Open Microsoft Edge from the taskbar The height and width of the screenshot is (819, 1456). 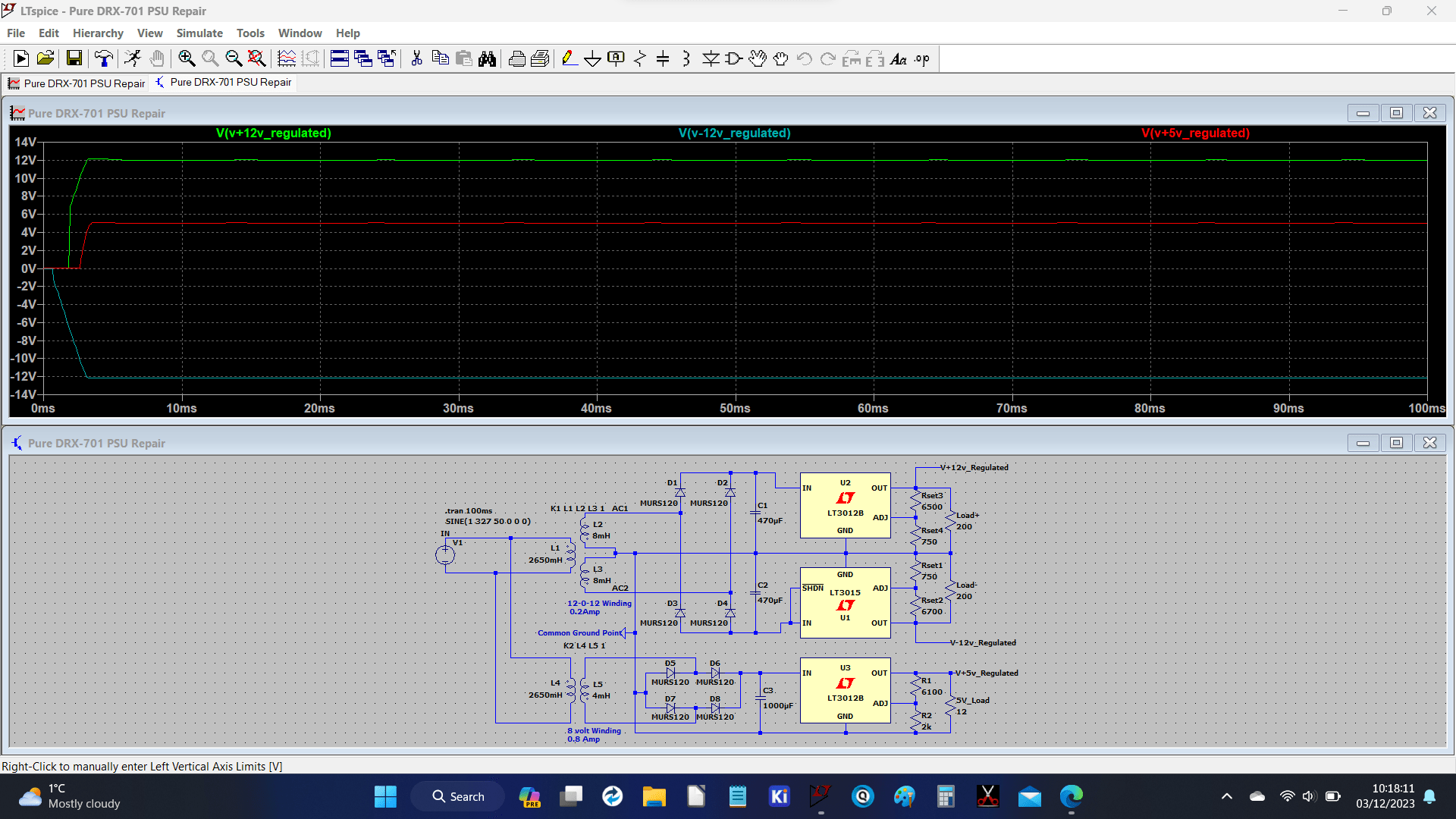(x=1071, y=796)
